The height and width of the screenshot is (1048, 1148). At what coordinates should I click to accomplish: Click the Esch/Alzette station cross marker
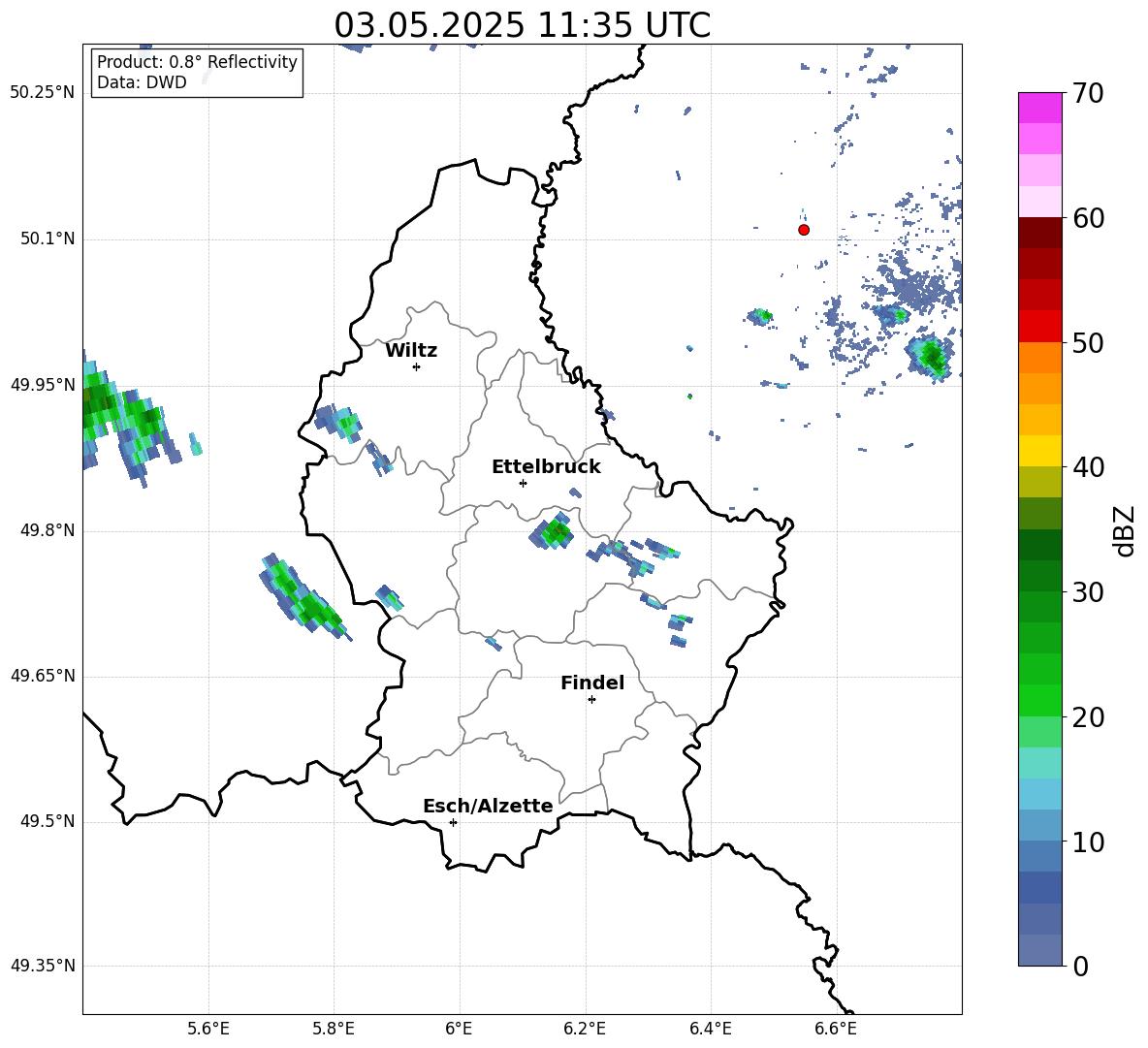[453, 822]
